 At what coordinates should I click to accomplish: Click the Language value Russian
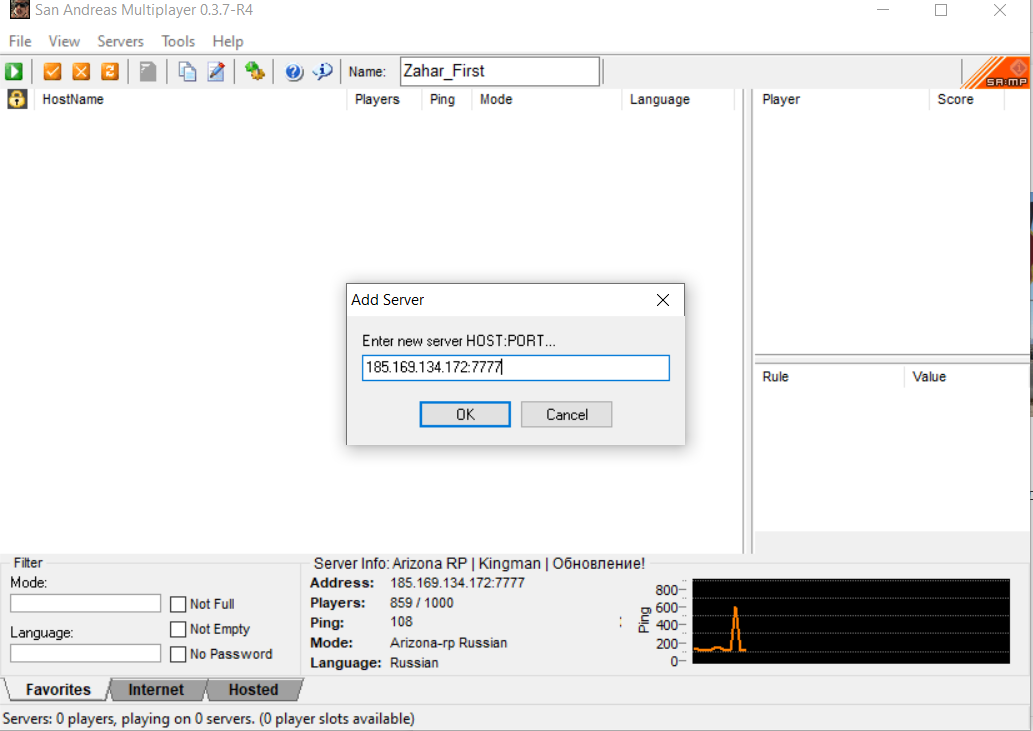tap(414, 663)
